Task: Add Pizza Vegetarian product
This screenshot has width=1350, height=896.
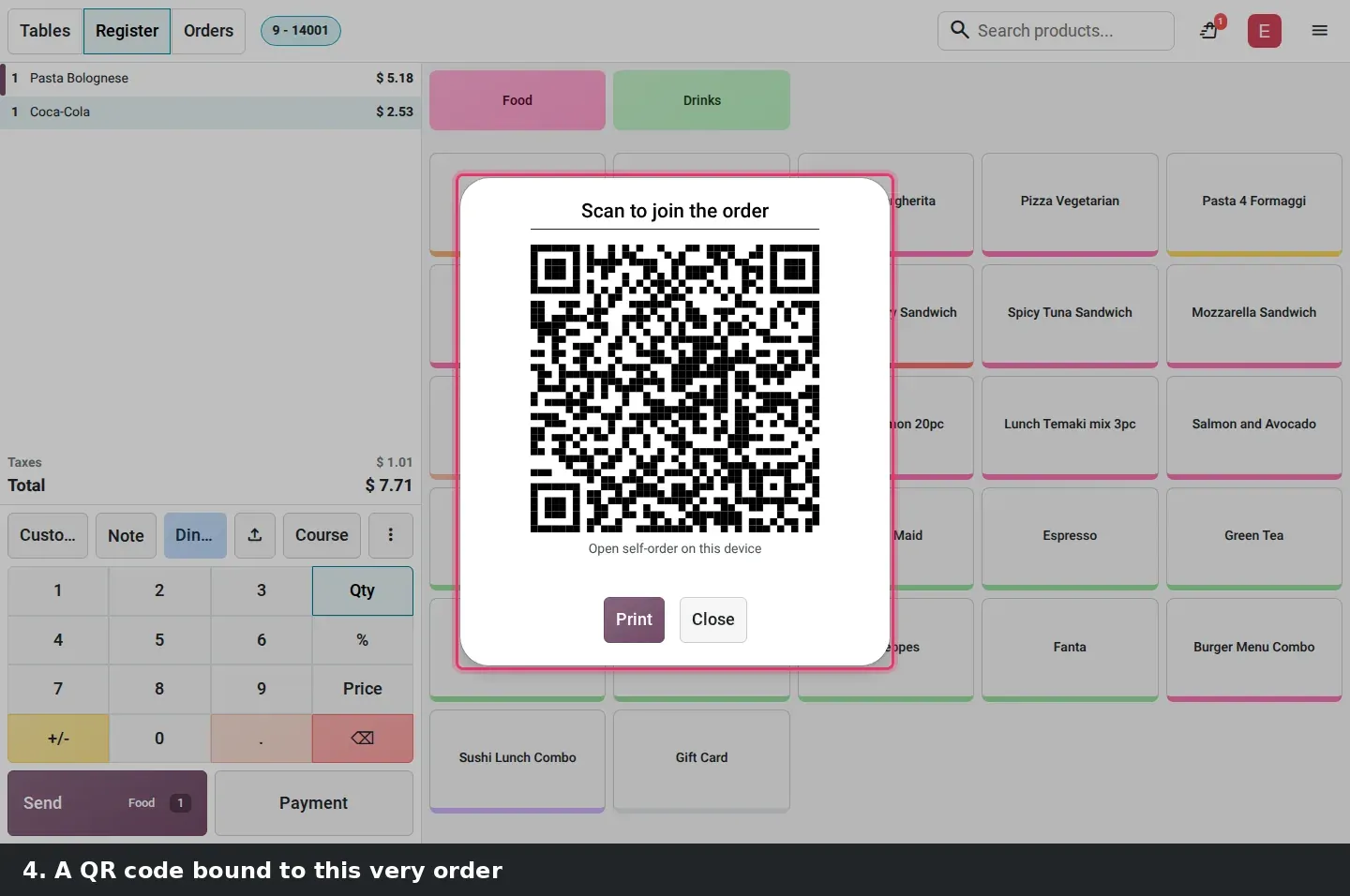Action: (1070, 204)
